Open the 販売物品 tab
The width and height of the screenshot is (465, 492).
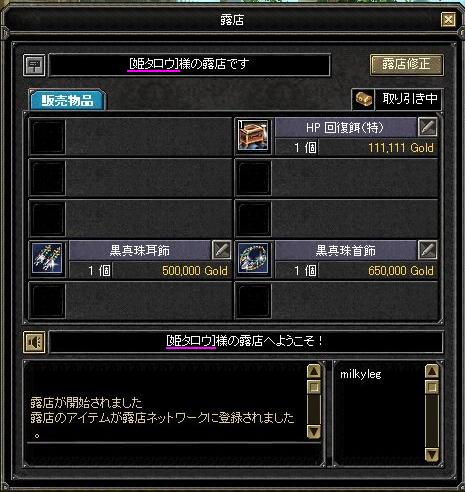click(x=68, y=100)
